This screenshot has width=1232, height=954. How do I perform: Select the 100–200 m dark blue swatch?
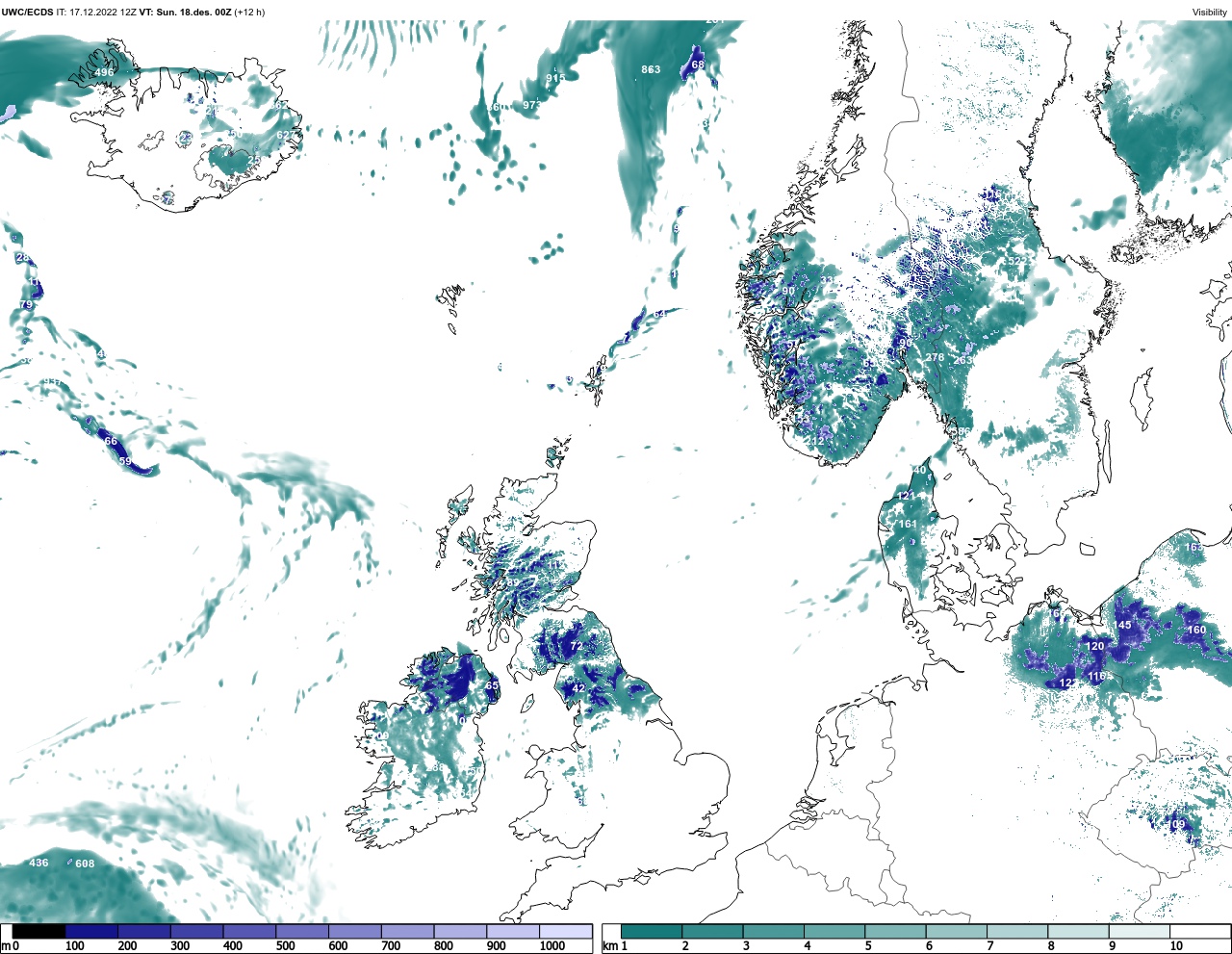click(x=91, y=931)
